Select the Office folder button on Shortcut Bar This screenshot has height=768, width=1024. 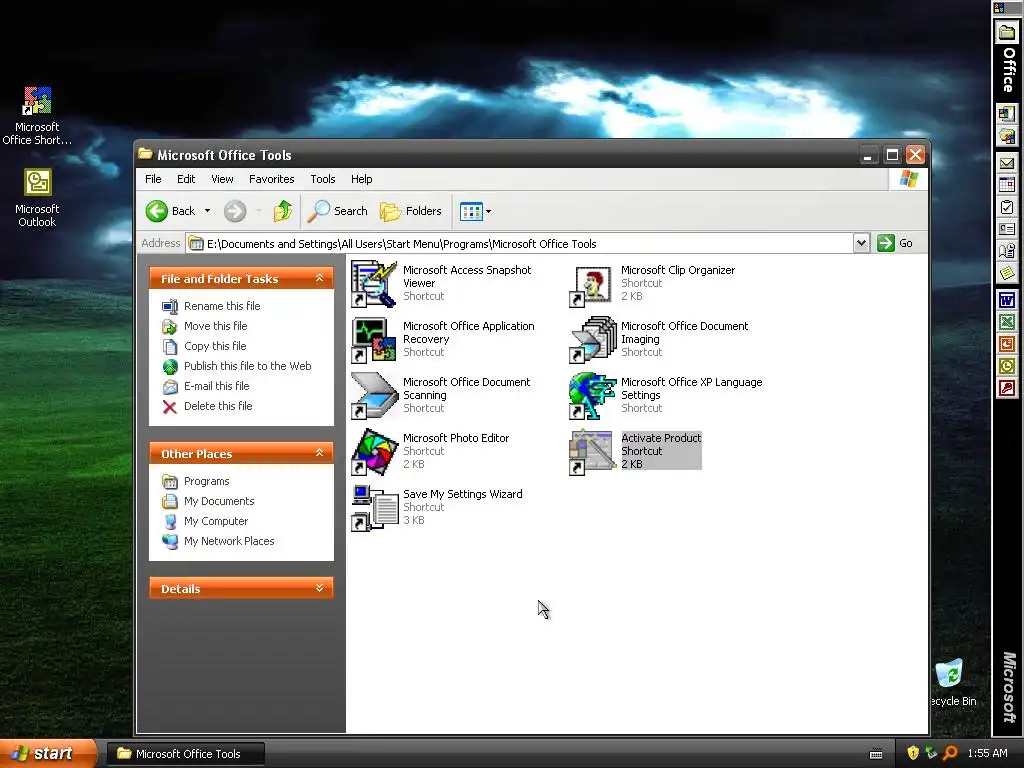click(x=1006, y=32)
